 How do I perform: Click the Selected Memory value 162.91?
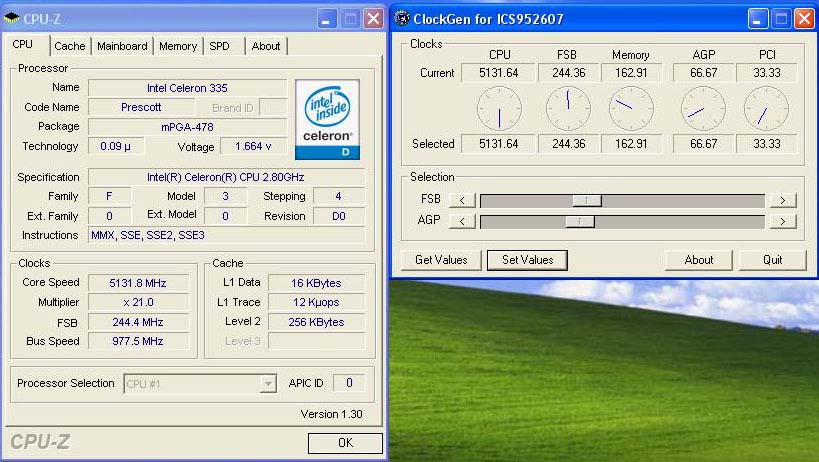tap(631, 144)
